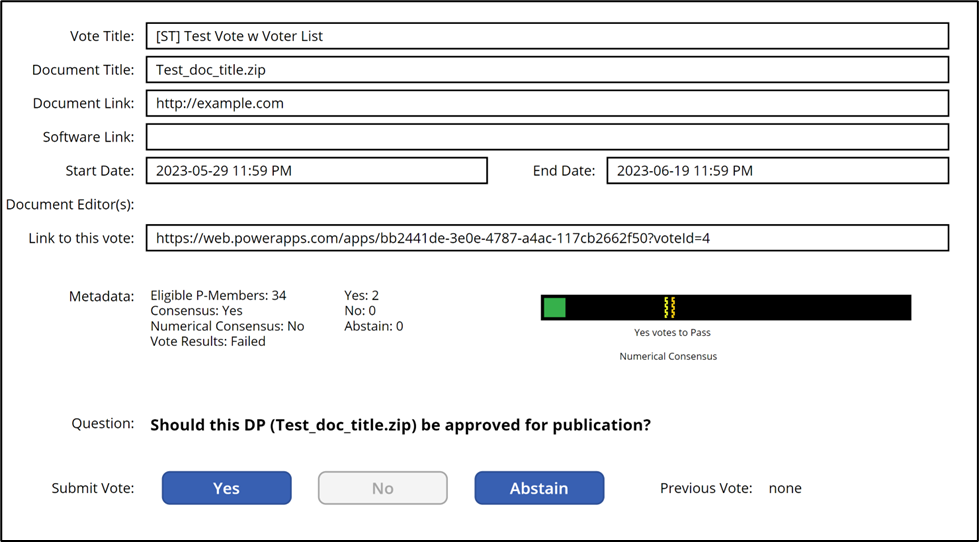Click the End Date field

tap(777, 171)
